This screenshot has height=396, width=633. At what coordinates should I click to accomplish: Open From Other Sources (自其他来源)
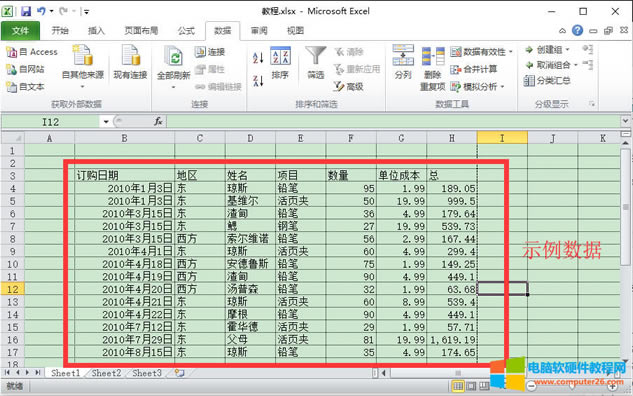[83, 67]
